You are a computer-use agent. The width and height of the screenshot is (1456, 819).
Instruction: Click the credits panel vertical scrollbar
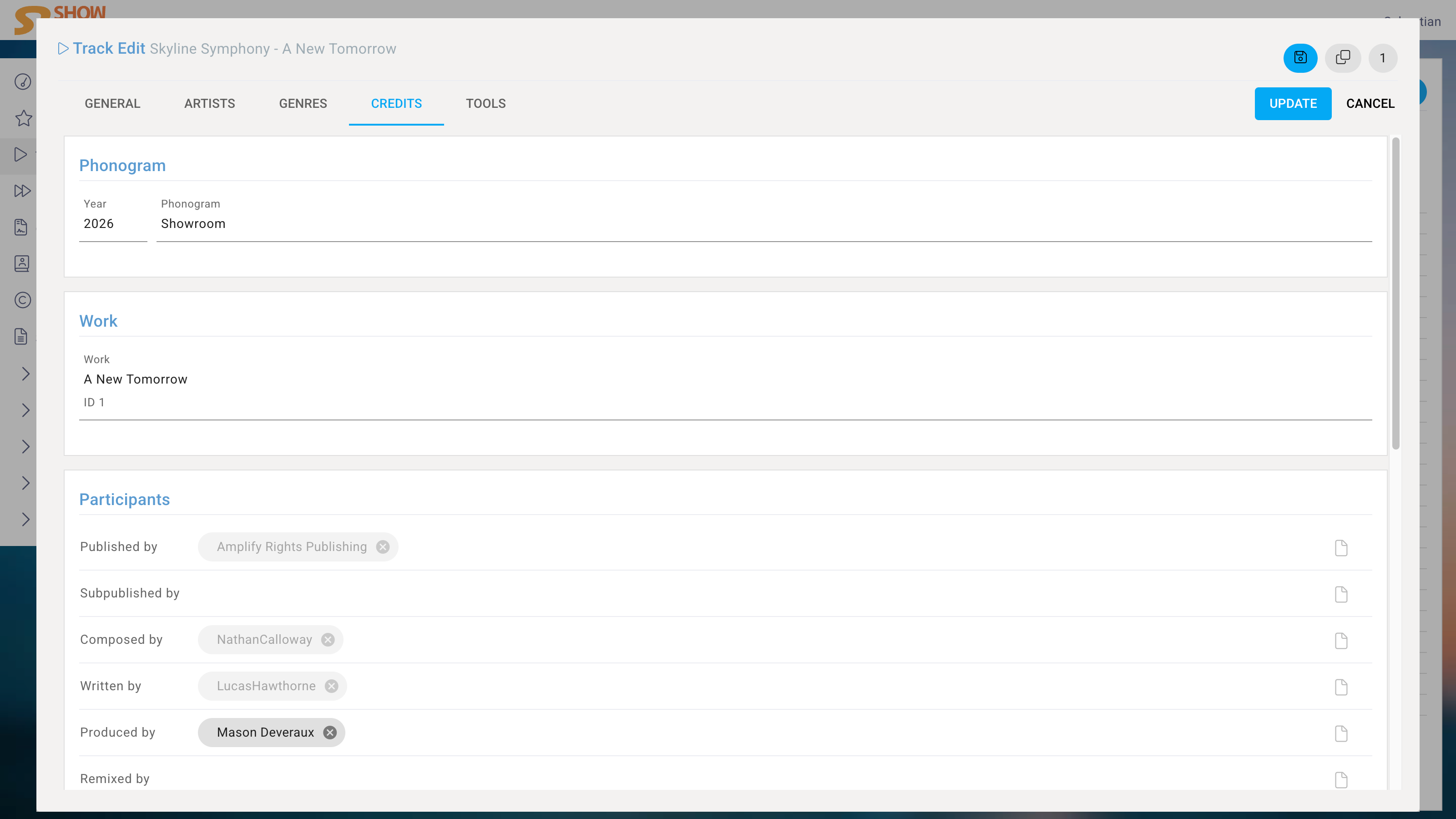[1395, 294]
